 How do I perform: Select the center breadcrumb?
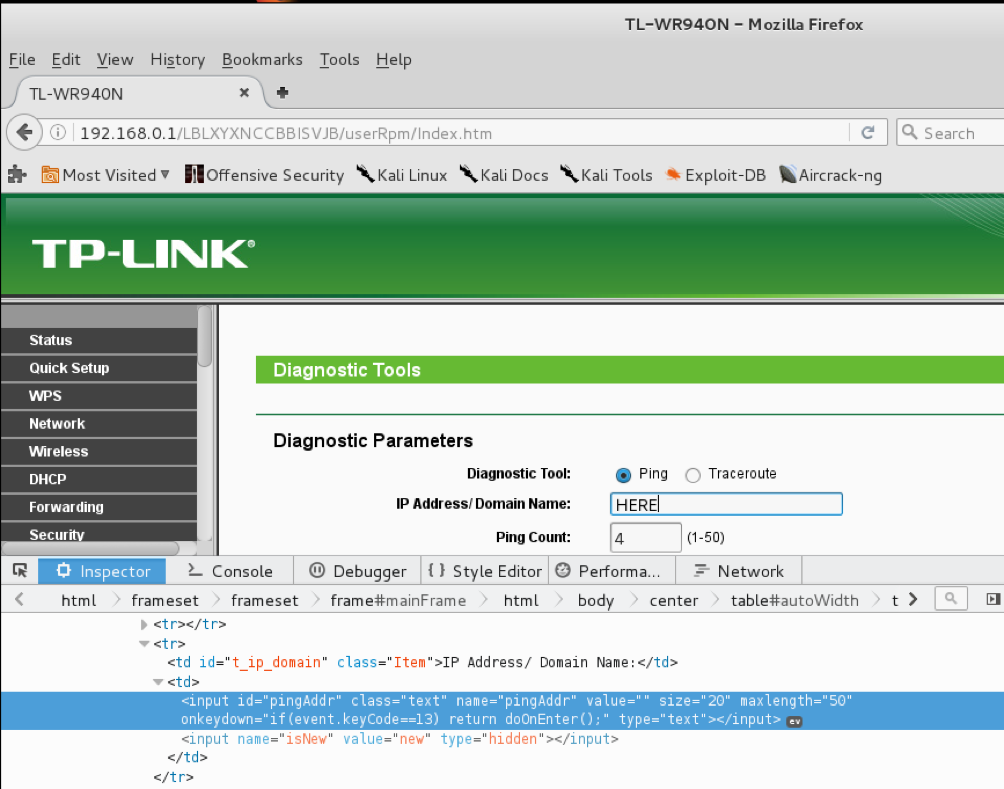click(x=674, y=600)
